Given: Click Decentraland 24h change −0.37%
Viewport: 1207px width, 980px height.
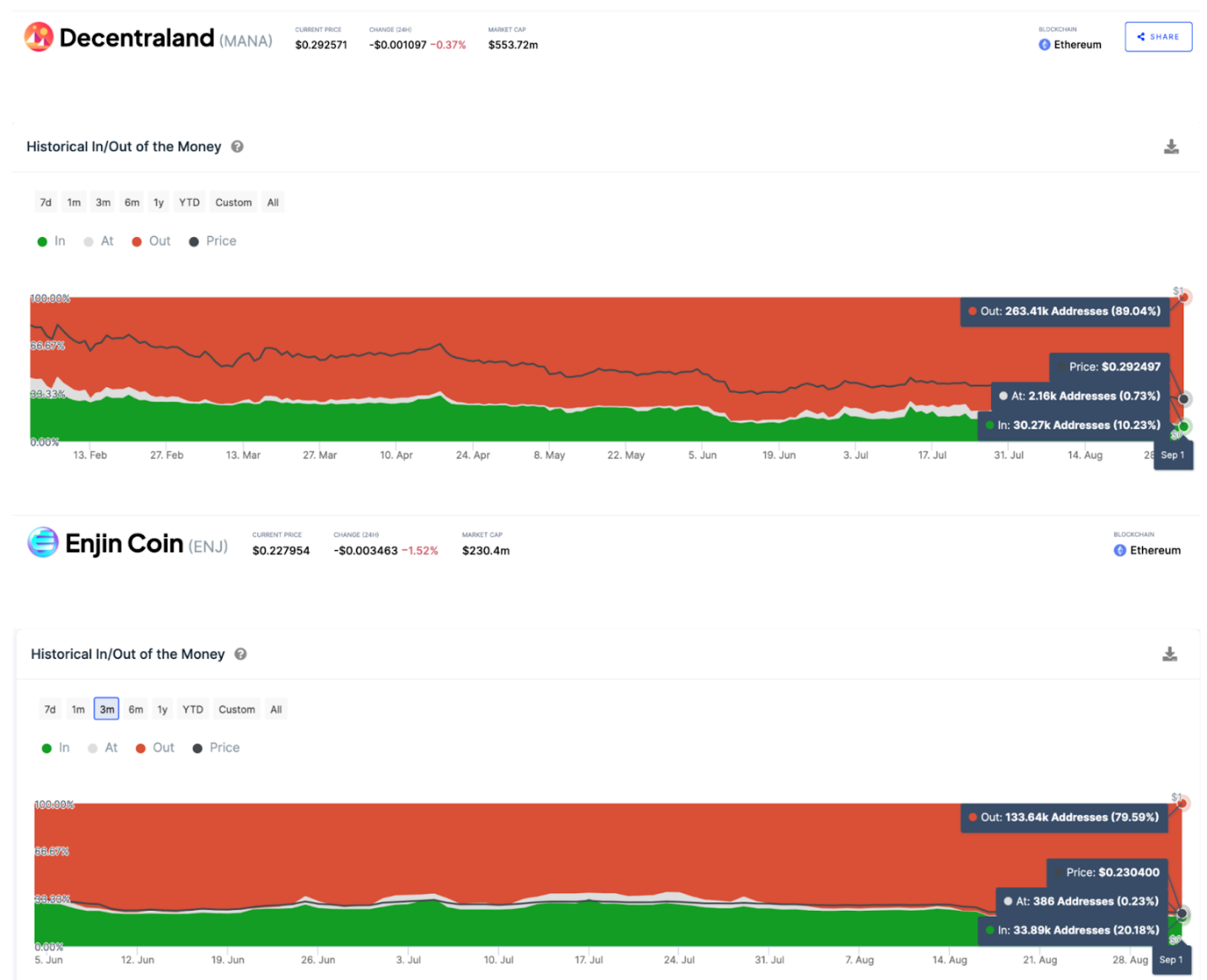Looking at the screenshot, I should (448, 46).
